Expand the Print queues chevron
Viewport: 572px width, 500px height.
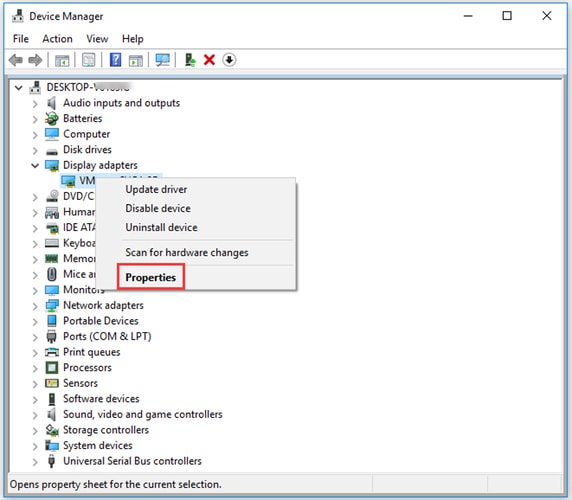(35, 353)
